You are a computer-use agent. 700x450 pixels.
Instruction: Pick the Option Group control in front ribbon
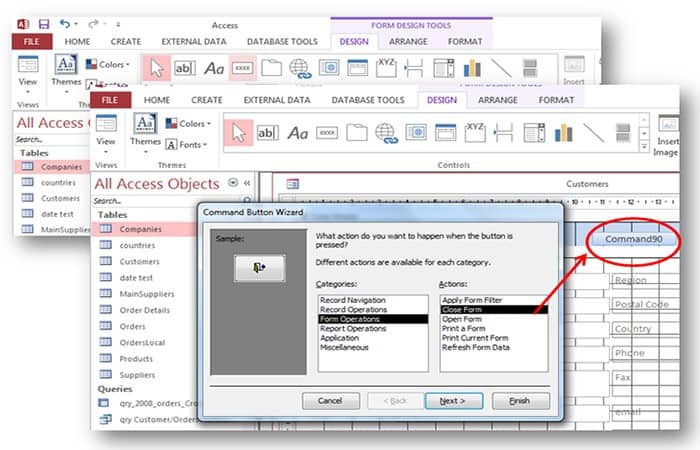pos(475,132)
